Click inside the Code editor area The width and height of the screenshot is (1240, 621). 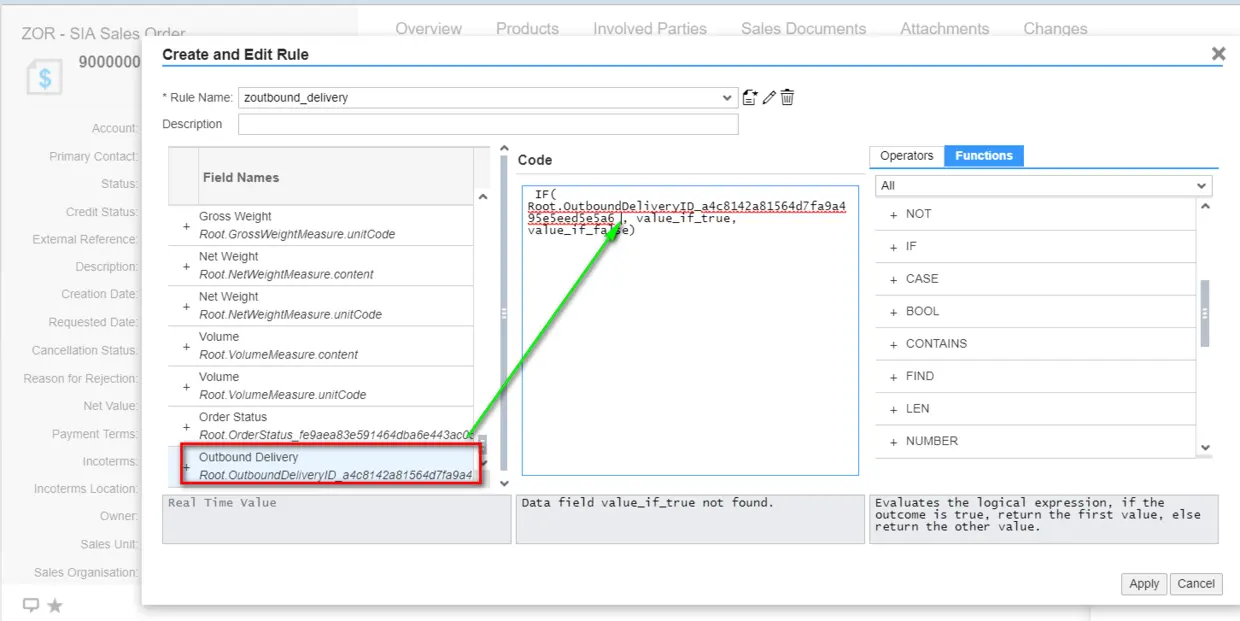pos(690,330)
